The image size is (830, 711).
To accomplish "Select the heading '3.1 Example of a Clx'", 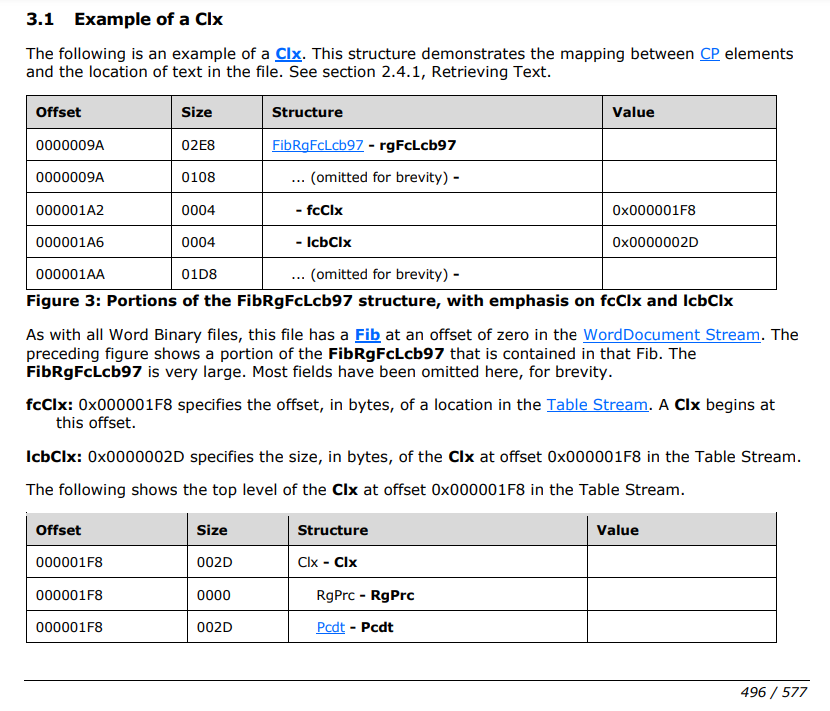I will point(124,19).
